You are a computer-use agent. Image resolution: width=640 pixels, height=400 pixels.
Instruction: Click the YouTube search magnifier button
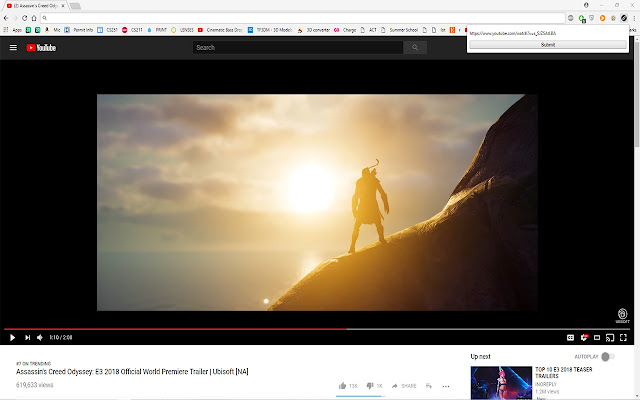tap(415, 48)
